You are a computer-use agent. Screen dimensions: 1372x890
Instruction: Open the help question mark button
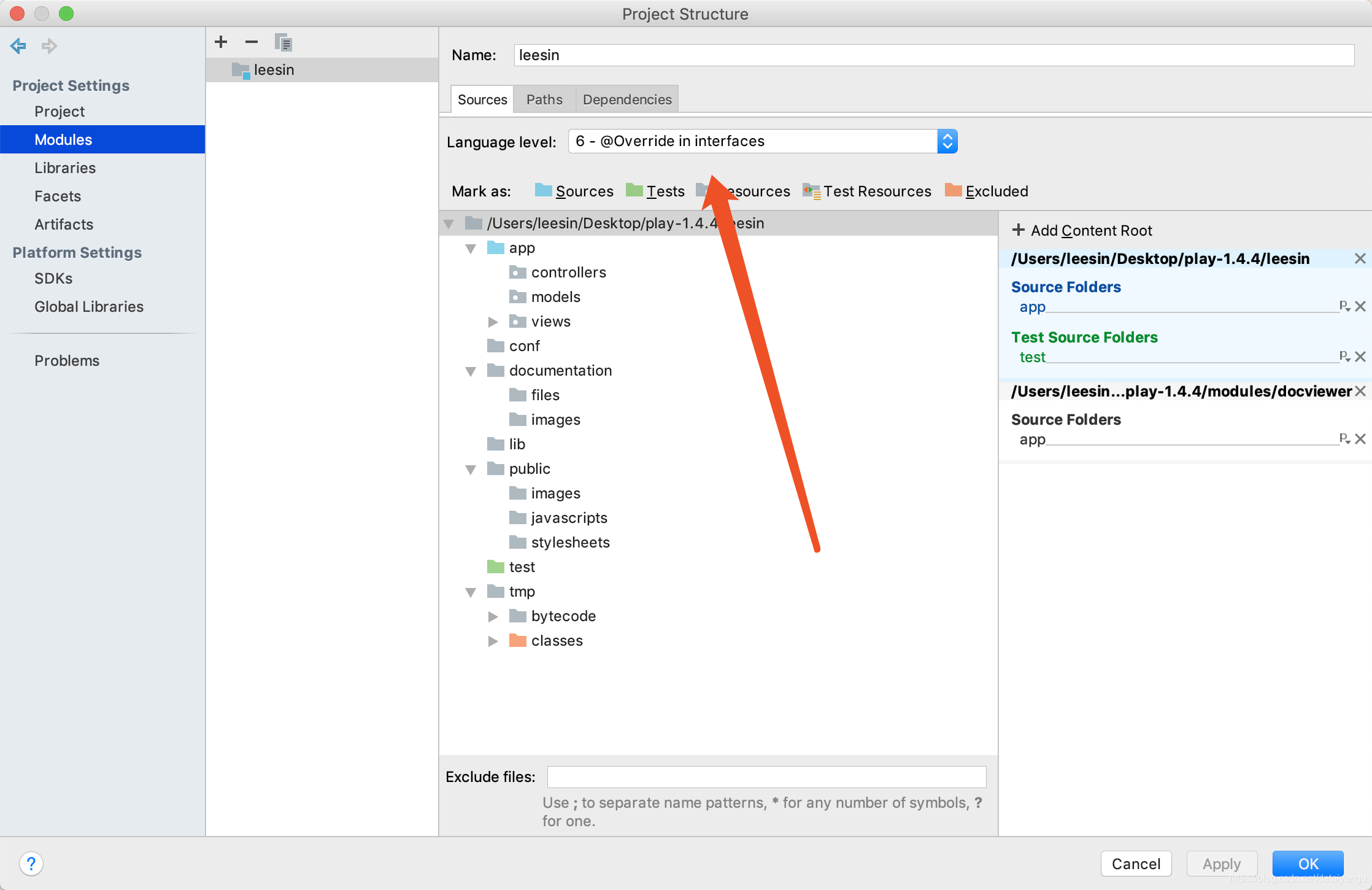pyautogui.click(x=31, y=864)
